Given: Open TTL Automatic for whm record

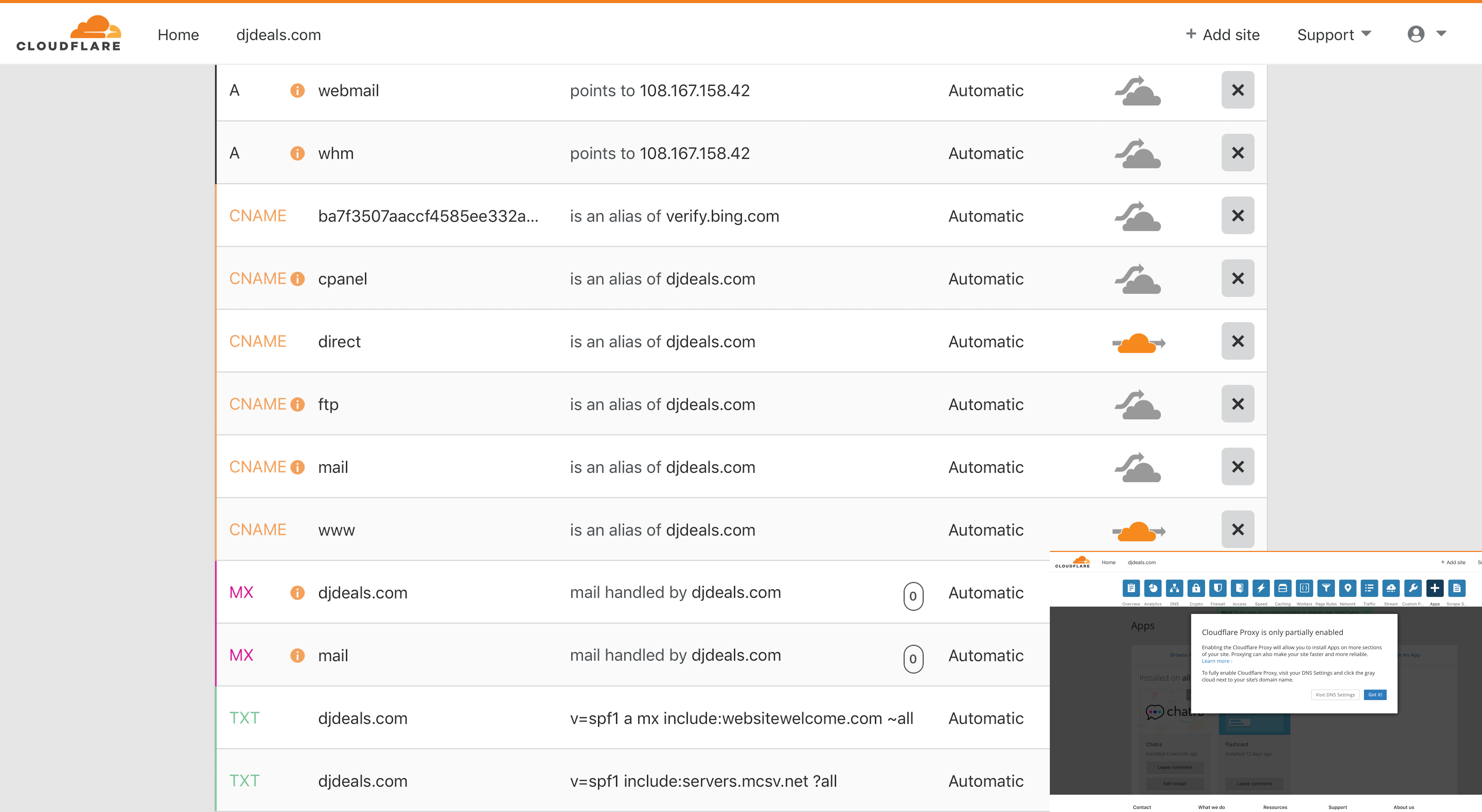Looking at the screenshot, I should [x=986, y=153].
